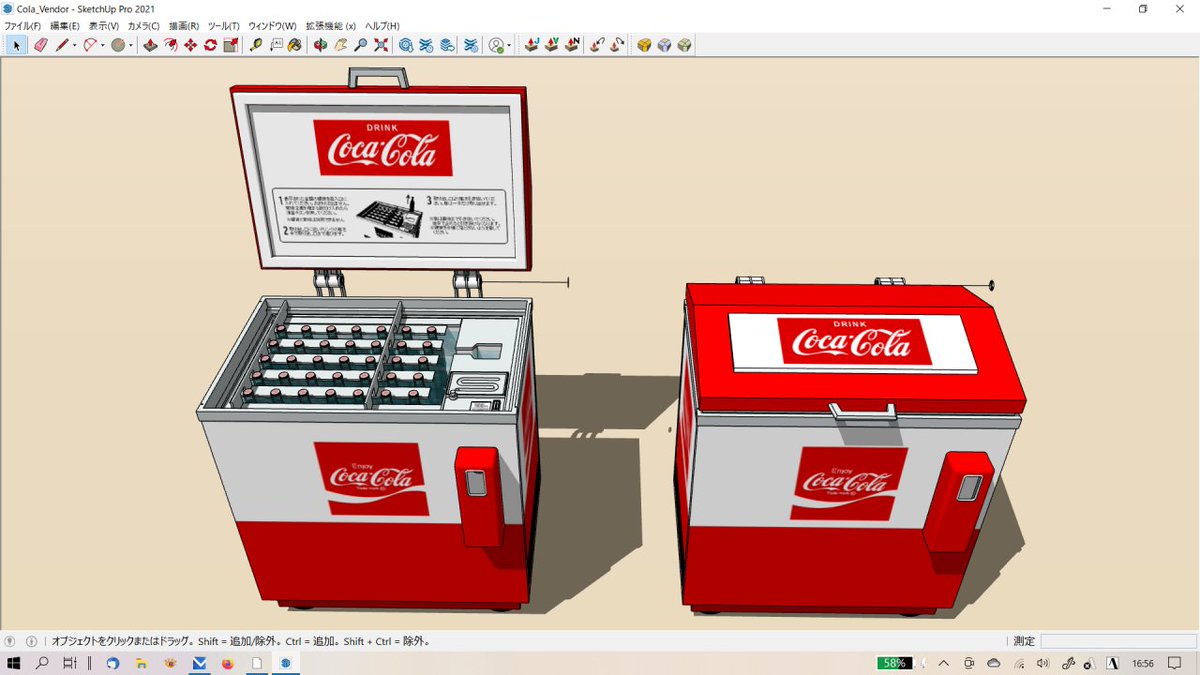Select the Circle shape tool
1200x675 pixels.
pos(117,45)
